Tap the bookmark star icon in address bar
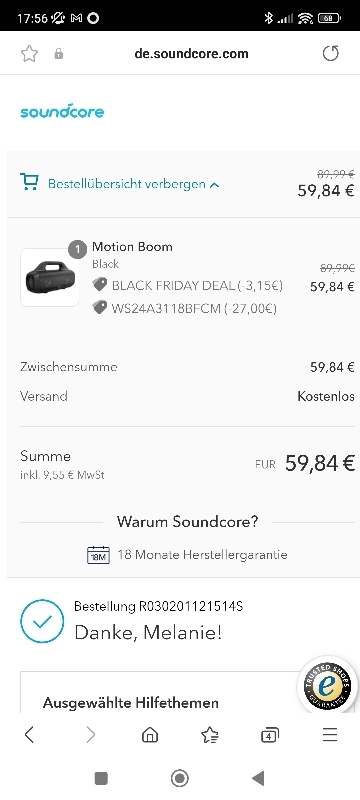Image resolution: width=360 pixels, height=800 pixels. [29, 54]
